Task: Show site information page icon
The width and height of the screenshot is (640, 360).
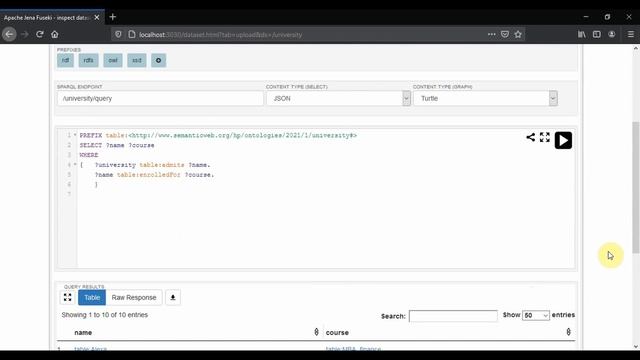Action: coord(131,34)
